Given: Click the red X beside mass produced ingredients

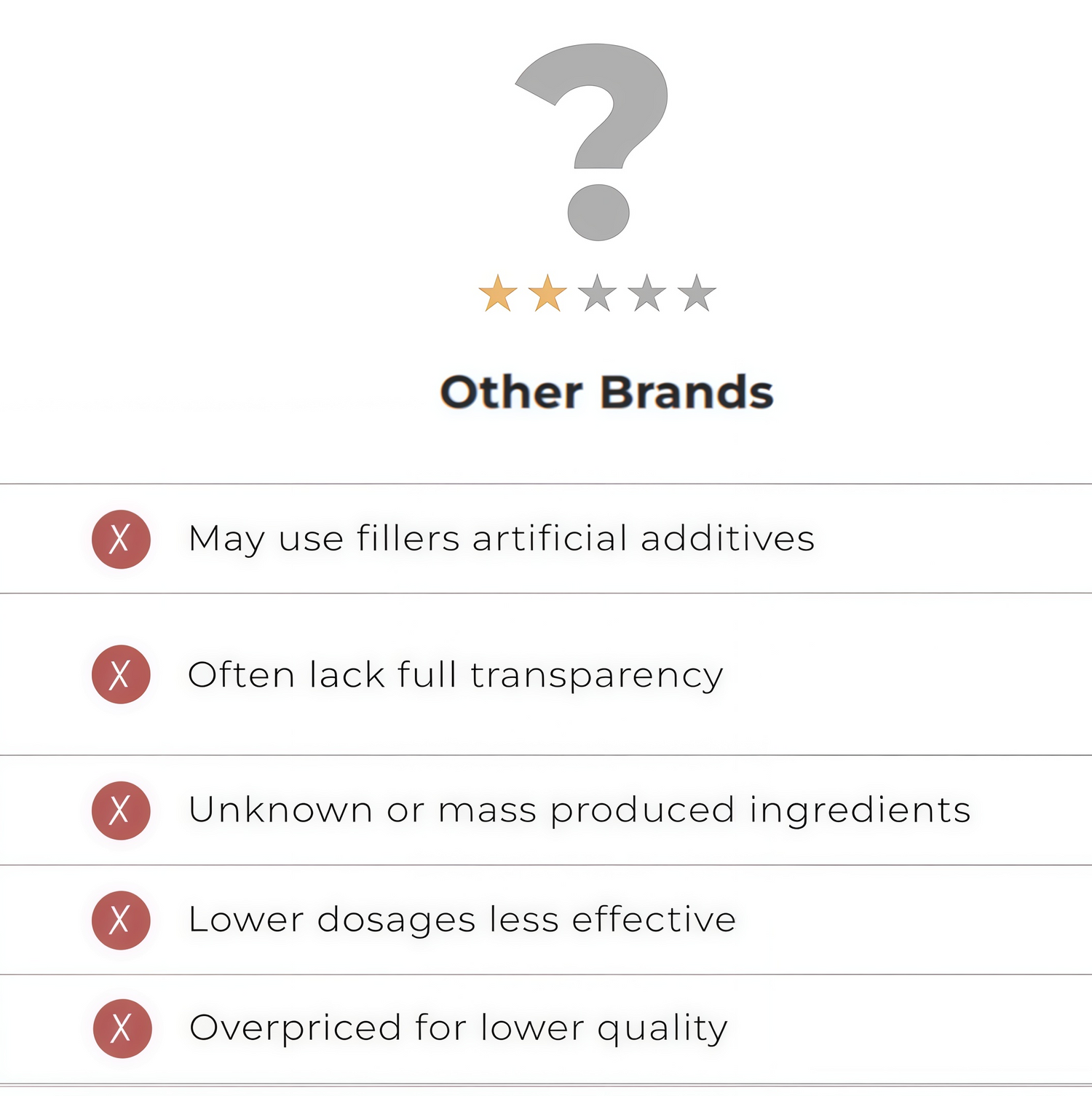Looking at the screenshot, I should [x=121, y=811].
